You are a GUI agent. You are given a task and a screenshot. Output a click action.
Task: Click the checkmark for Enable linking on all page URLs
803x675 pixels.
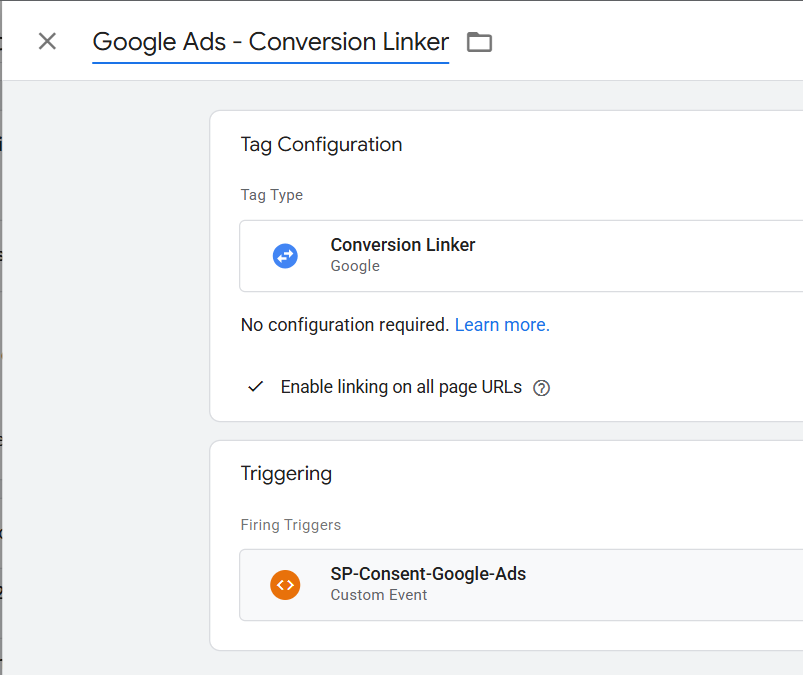pyautogui.click(x=256, y=387)
